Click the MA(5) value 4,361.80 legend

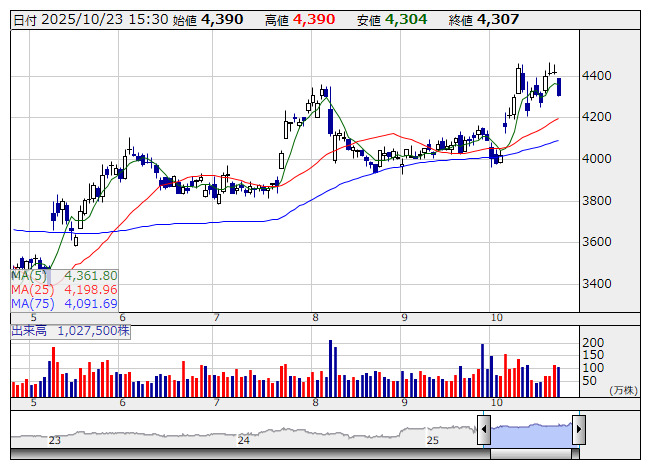click(65, 276)
